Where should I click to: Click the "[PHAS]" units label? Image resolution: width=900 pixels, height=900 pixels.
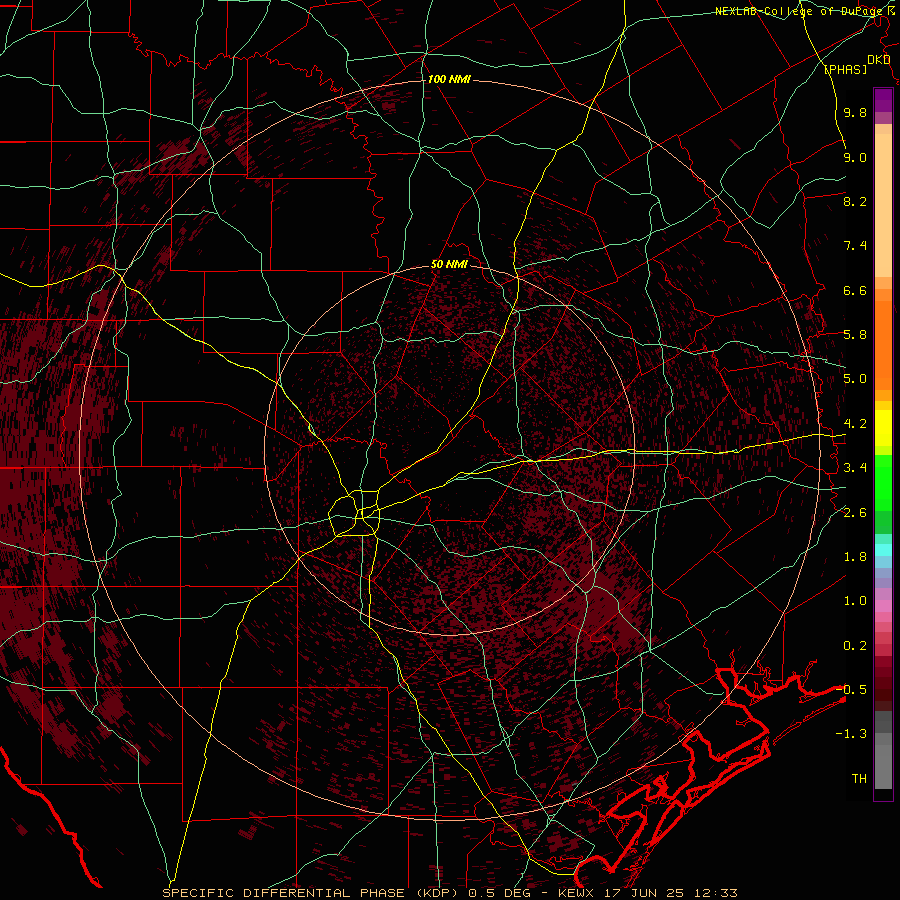point(845,69)
